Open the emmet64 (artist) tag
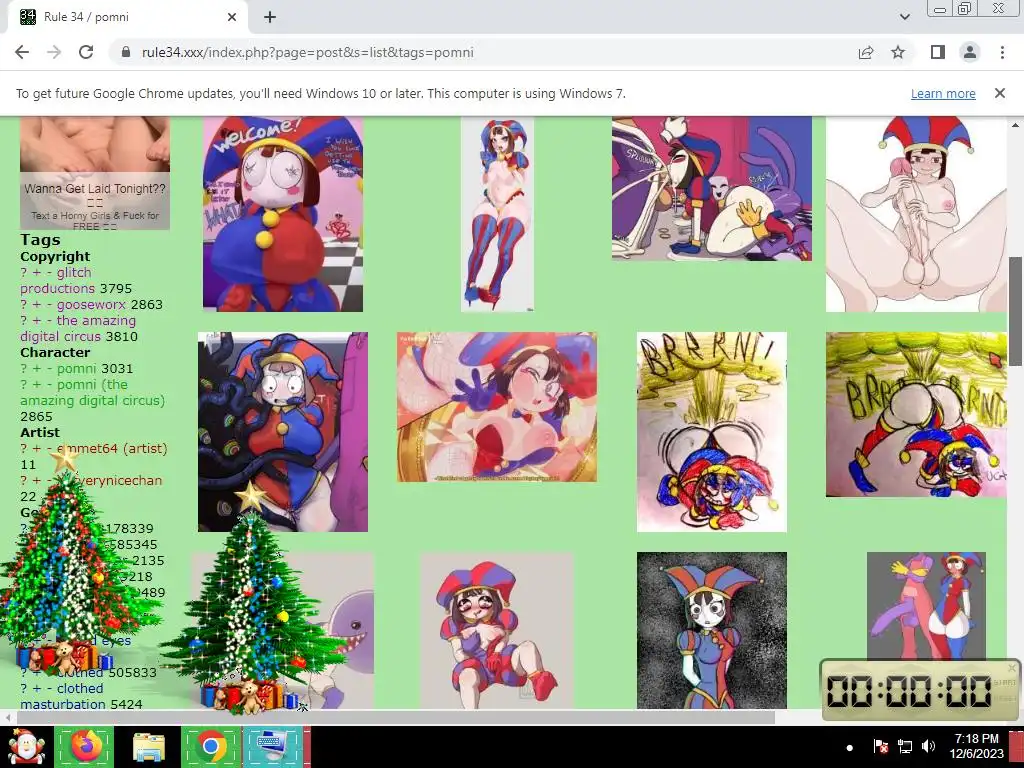Viewport: 1024px width, 768px height. 112,448
